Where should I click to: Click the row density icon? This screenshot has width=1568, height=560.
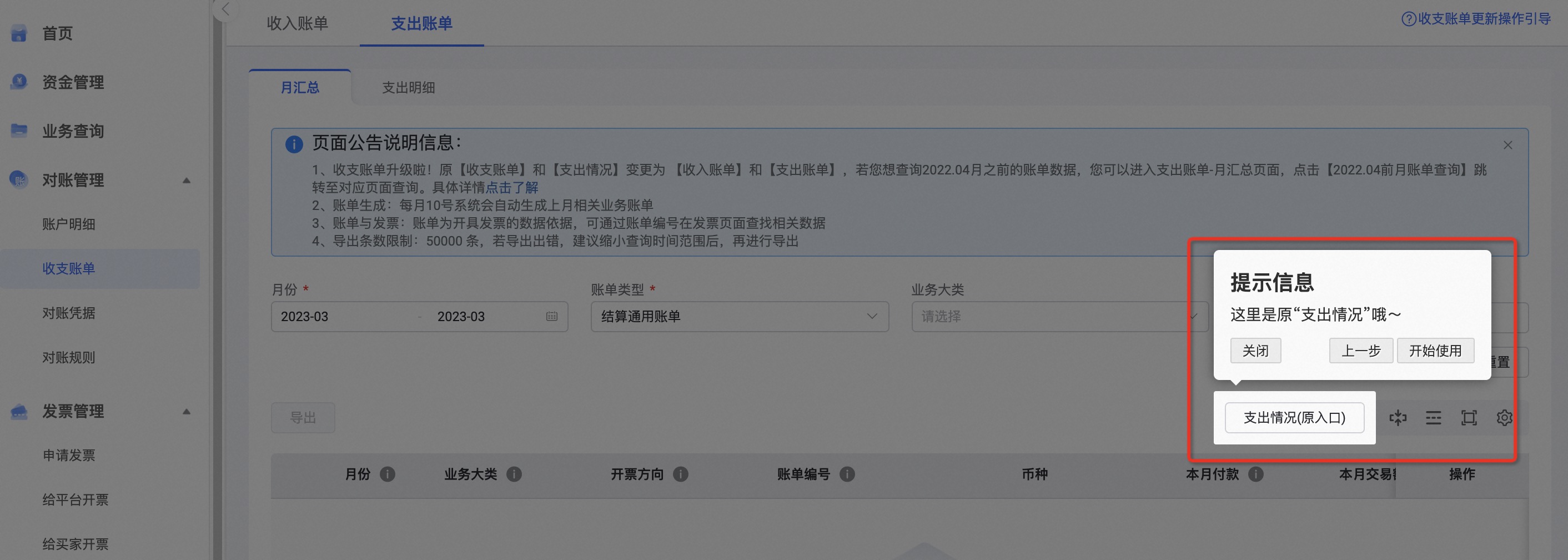(x=1434, y=418)
